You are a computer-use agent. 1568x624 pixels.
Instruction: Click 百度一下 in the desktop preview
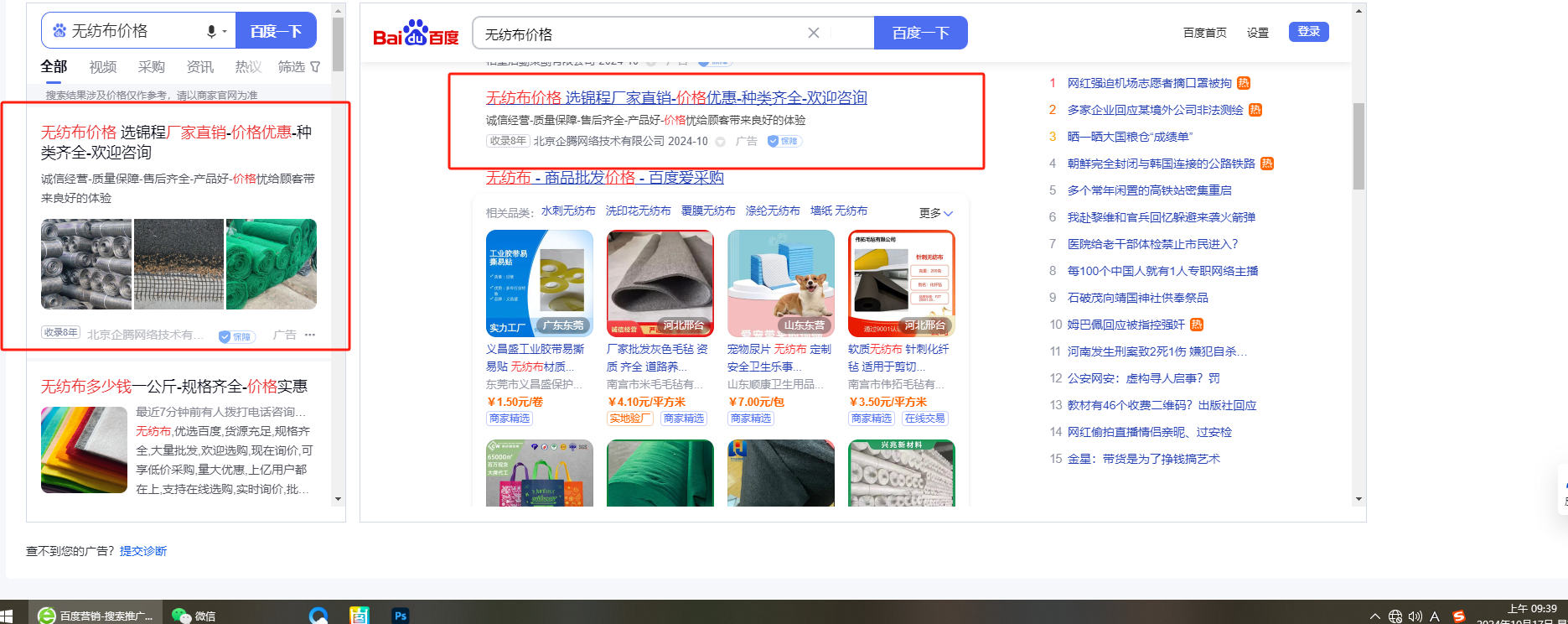click(x=920, y=33)
